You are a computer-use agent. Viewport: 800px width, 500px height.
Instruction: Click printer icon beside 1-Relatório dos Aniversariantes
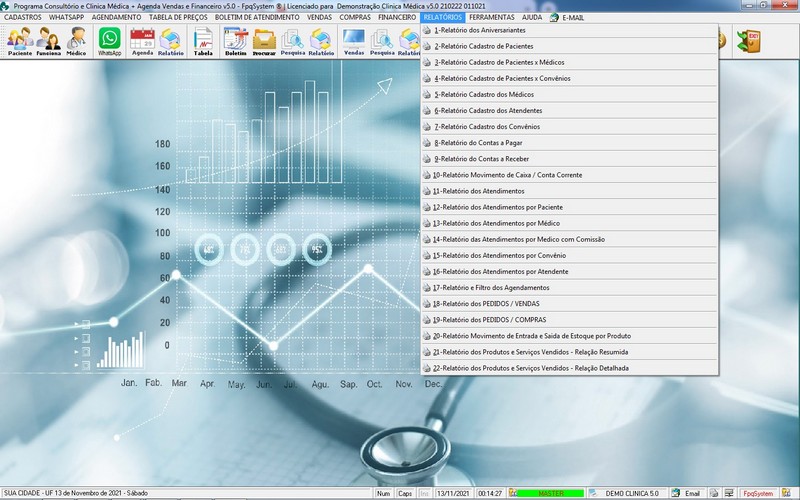pyautogui.click(x=427, y=30)
